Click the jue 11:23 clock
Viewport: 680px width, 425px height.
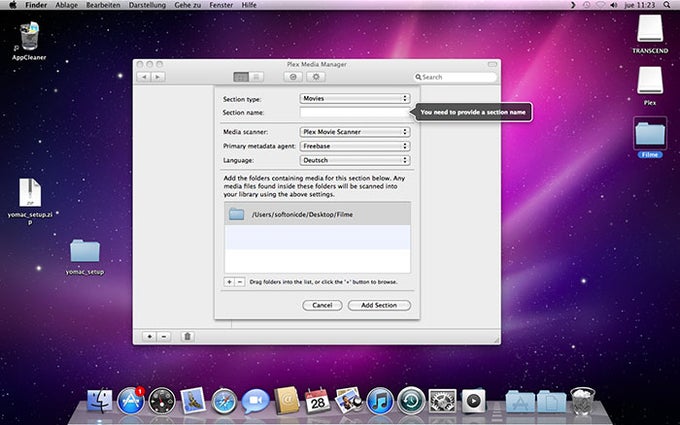[x=640, y=5]
